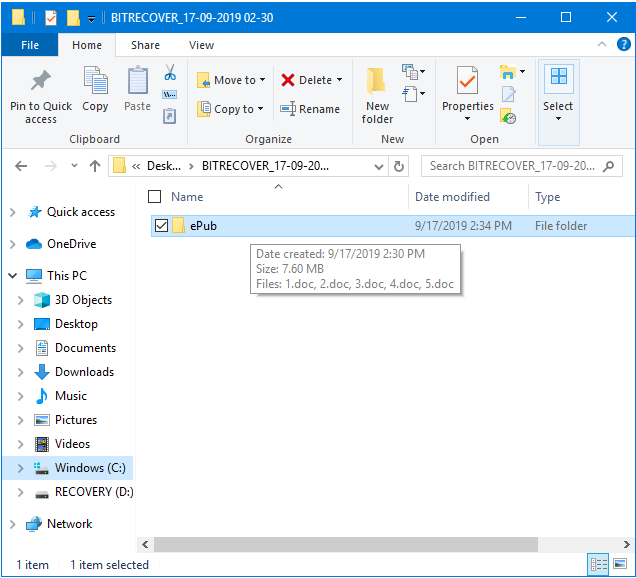The width and height of the screenshot is (636, 578).
Task: Switch to the Share ribbon tab
Action: pyautogui.click(x=145, y=45)
